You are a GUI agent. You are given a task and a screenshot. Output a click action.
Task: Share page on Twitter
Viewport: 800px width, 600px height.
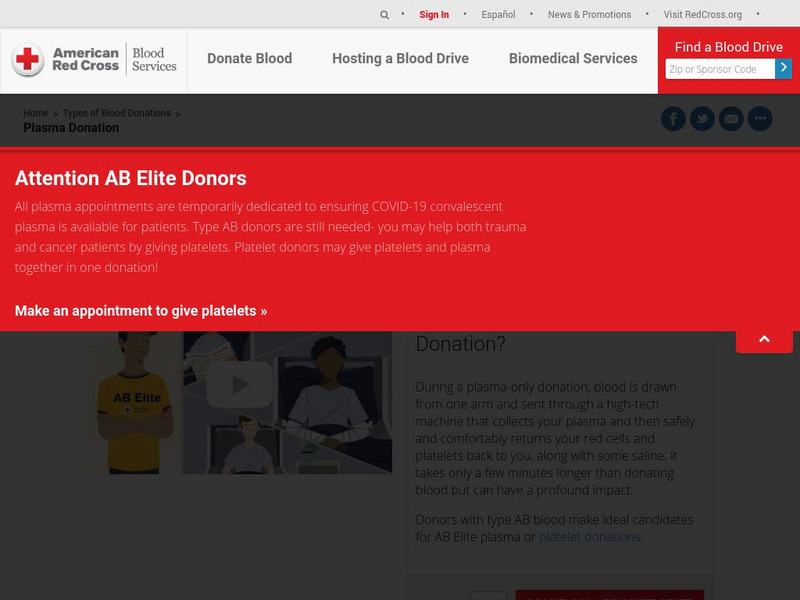pyautogui.click(x=702, y=119)
